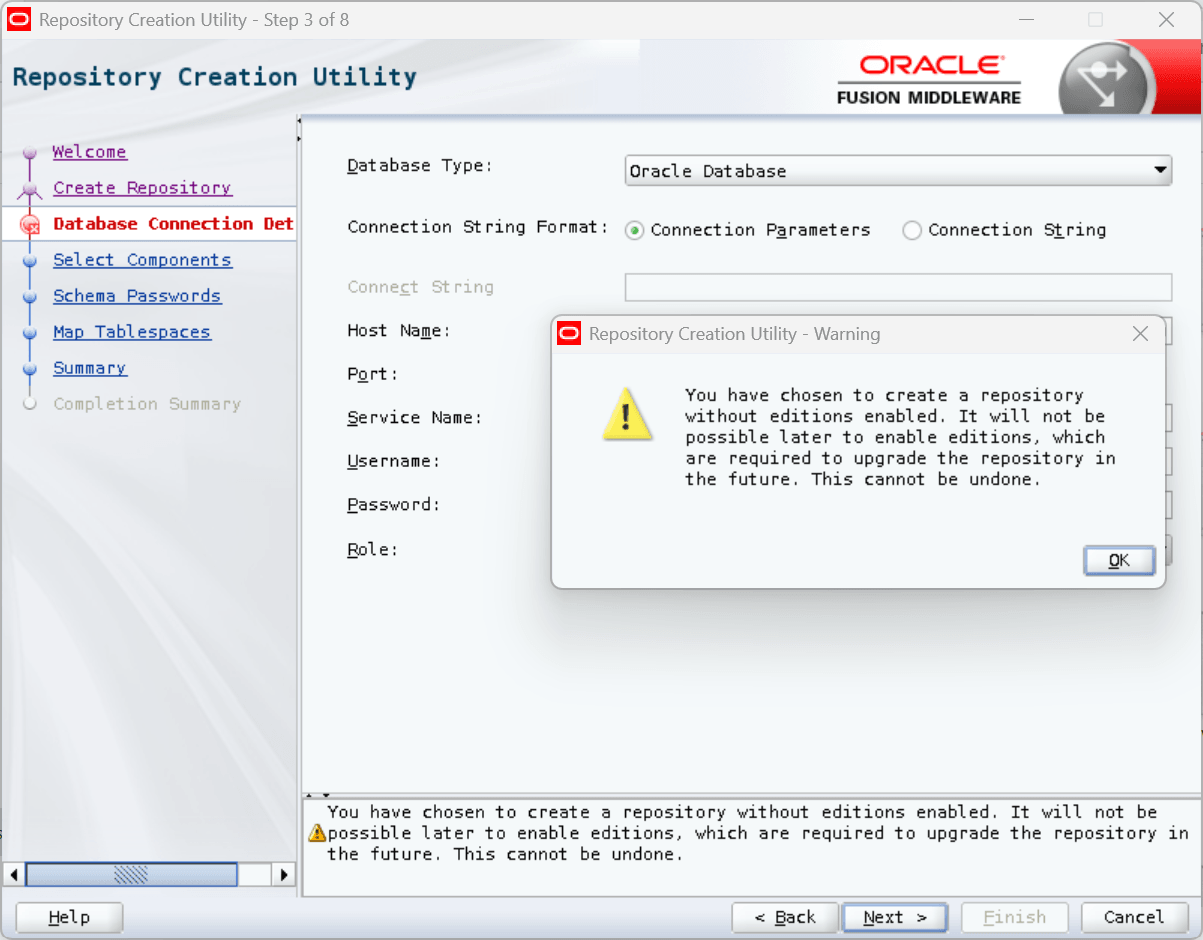Select Connection Parameters radio button
Screen dimensions: 1203x940
pyautogui.click(x=634, y=230)
